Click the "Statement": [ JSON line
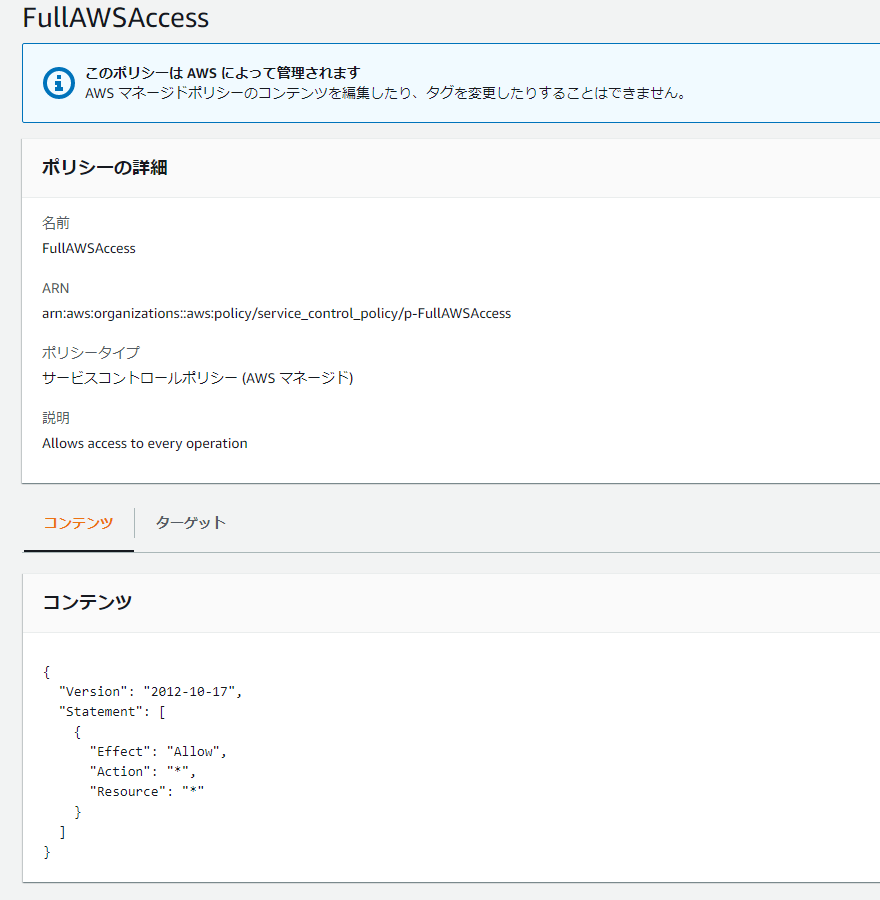The image size is (880, 900). point(112,712)
